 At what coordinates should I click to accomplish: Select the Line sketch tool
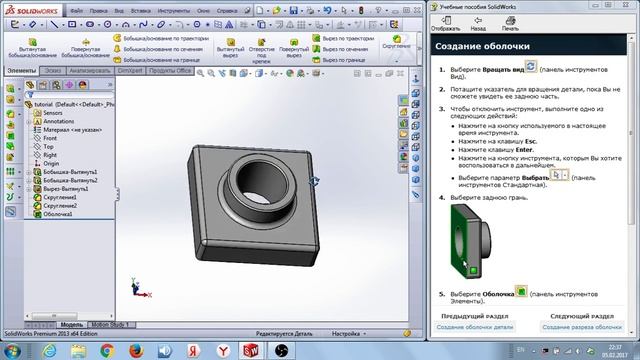(x=53, y=25)
